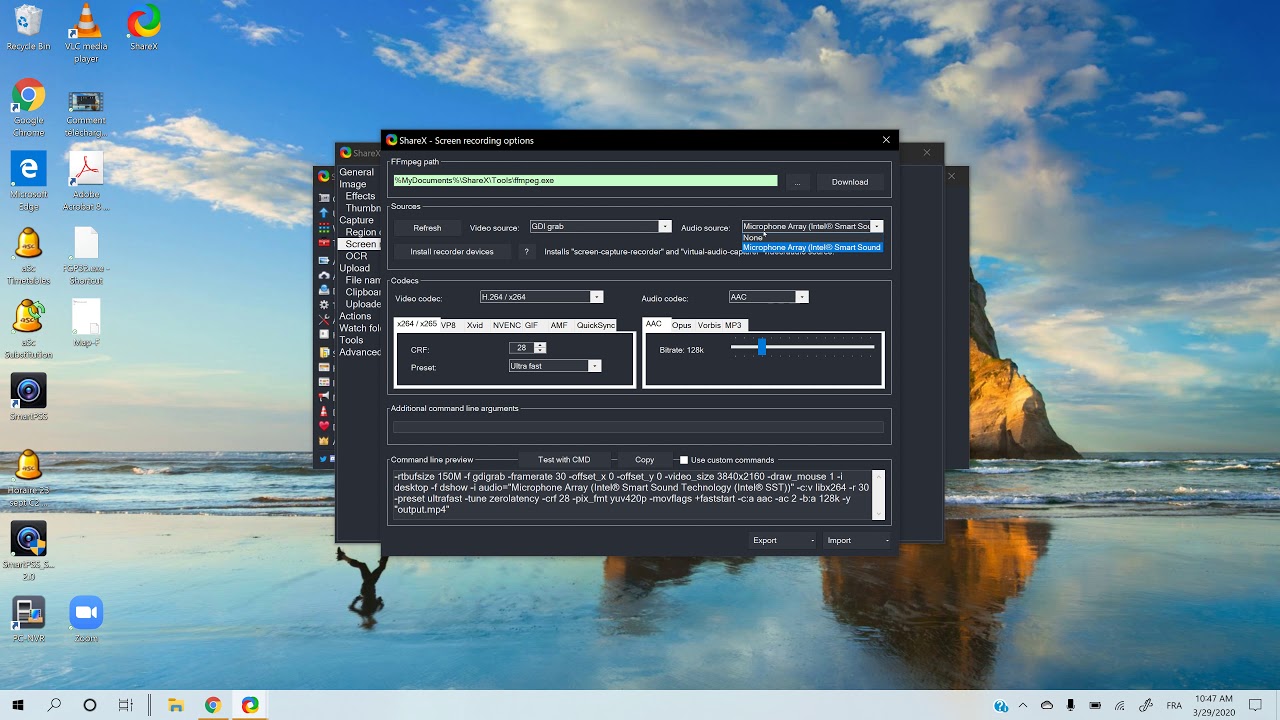This screenshot has height=720, width=1280.
Task: Select the Google Chrome desktop icon
Action: (x=28, y=109)
